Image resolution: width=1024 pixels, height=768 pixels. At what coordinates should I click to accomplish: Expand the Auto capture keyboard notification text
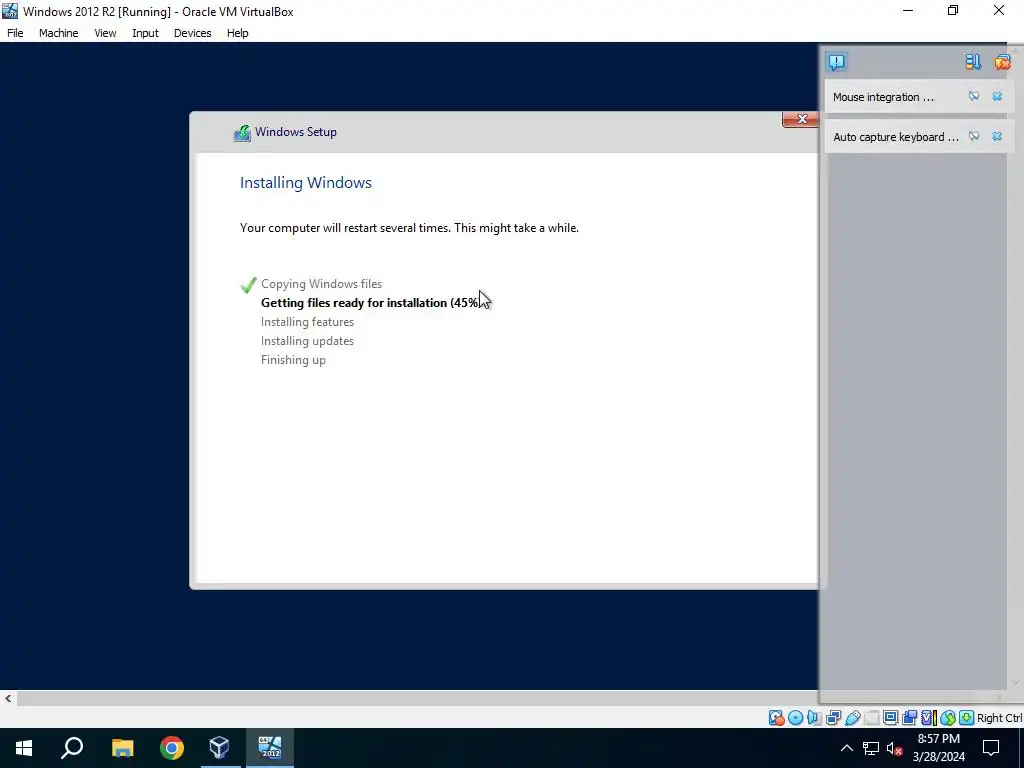coord(895,137)
